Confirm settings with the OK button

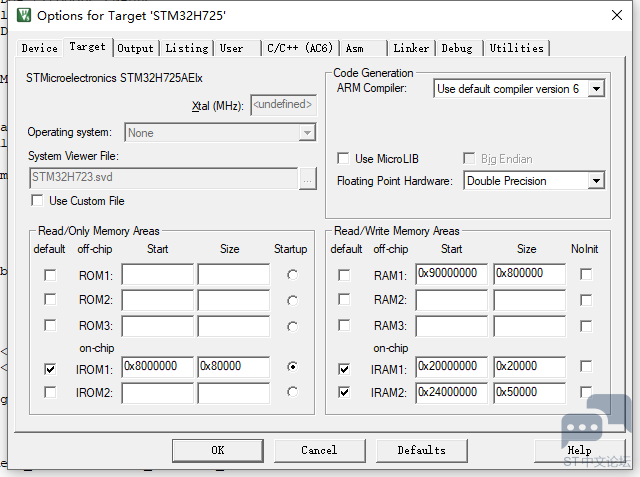pos(218,450)
